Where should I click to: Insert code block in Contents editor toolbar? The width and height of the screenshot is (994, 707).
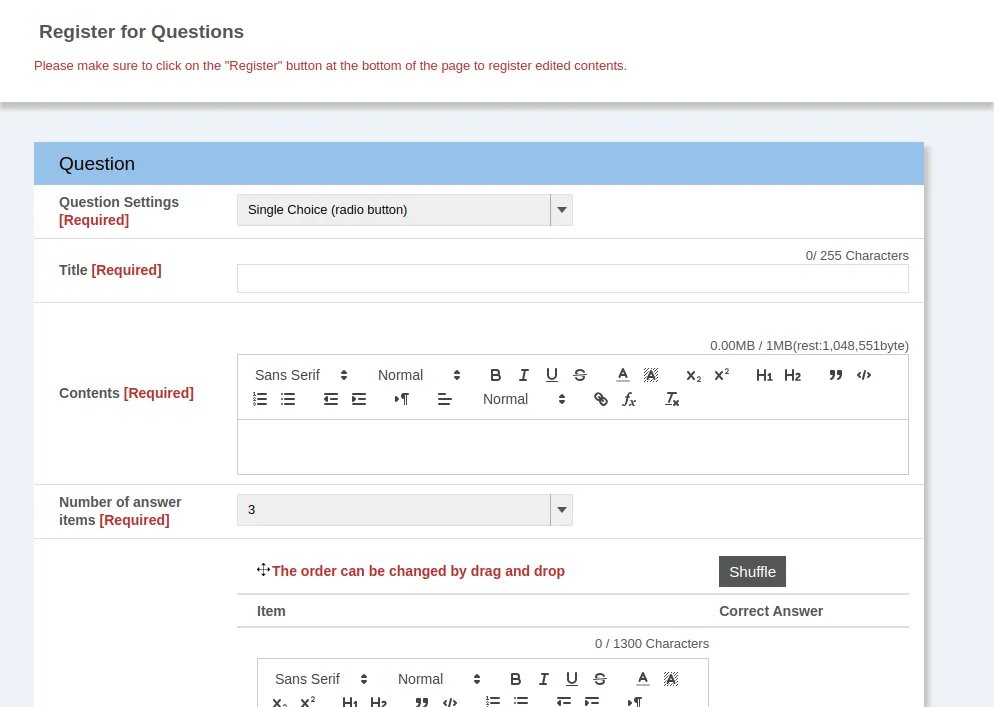pyautogui.click(x=864, y=375)
